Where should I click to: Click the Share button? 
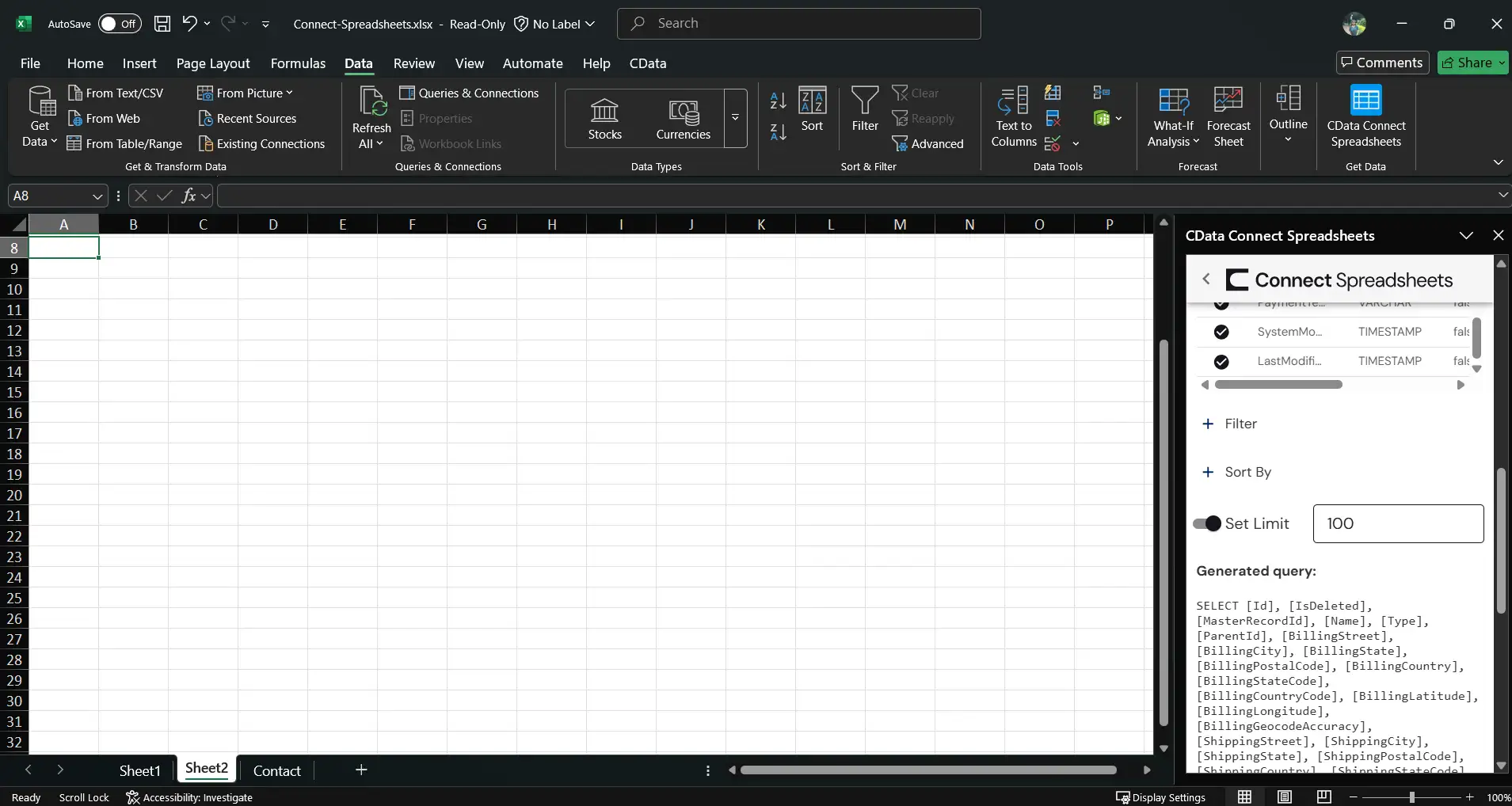[1472, 63]
